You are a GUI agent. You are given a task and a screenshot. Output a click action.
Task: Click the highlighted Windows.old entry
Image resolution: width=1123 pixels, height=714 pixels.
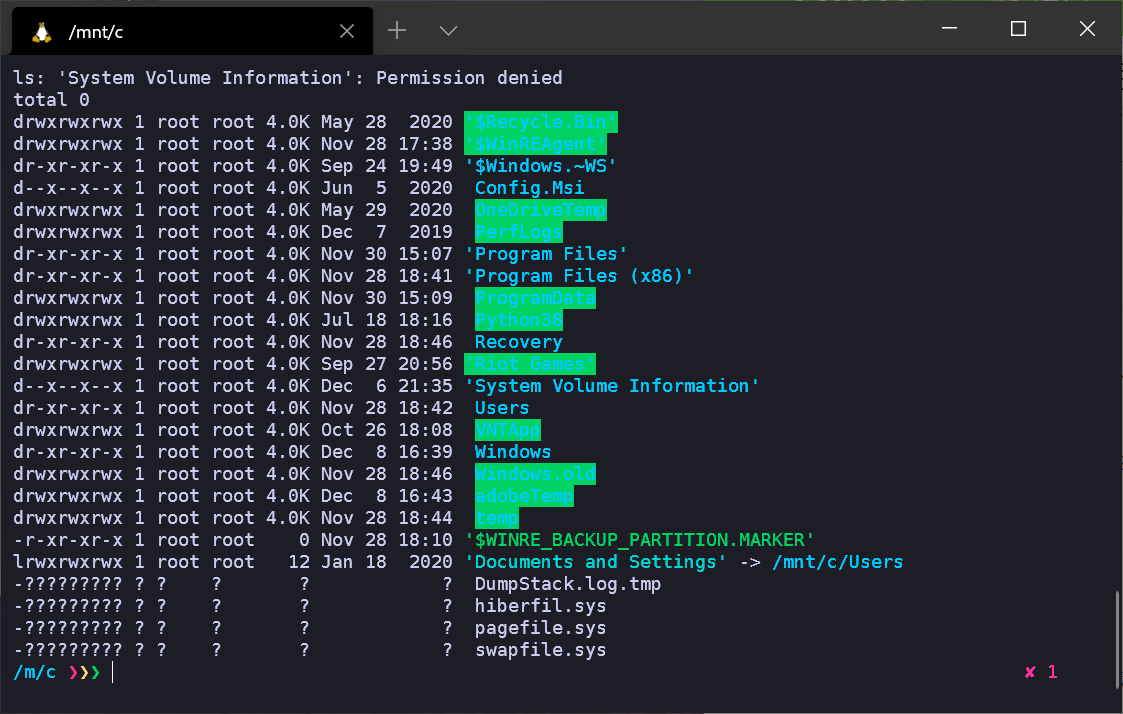tap(535, 474)
